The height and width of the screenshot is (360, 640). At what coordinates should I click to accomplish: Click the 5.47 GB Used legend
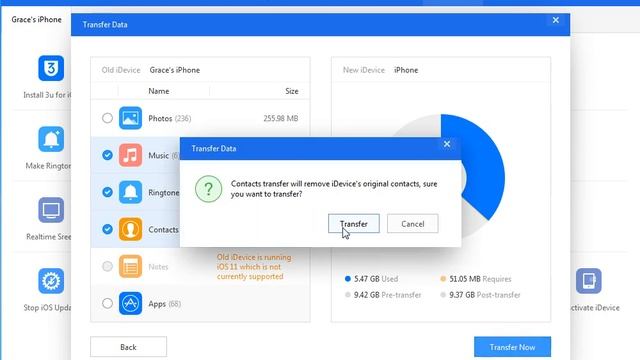tap(371, 279)
